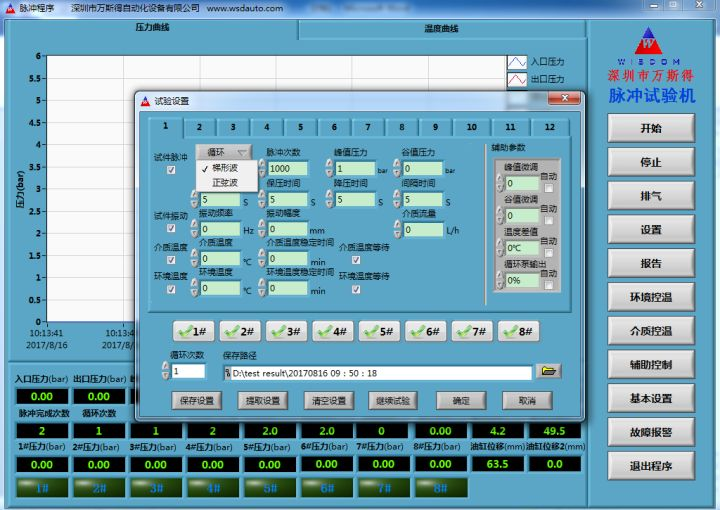Confirm settings with 确定 button
This screenshot has height=510, width=720.
(461, 401)
